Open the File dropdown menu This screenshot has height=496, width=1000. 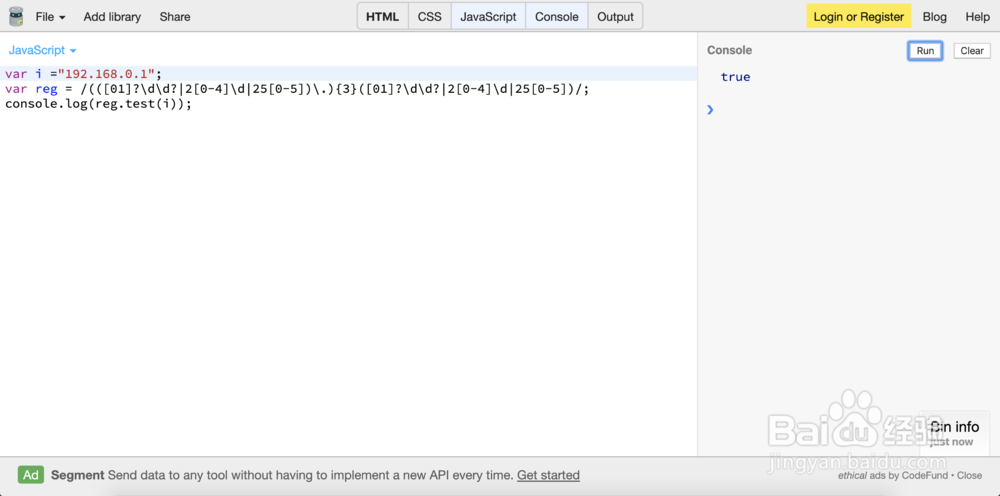(x=50, y=17)
